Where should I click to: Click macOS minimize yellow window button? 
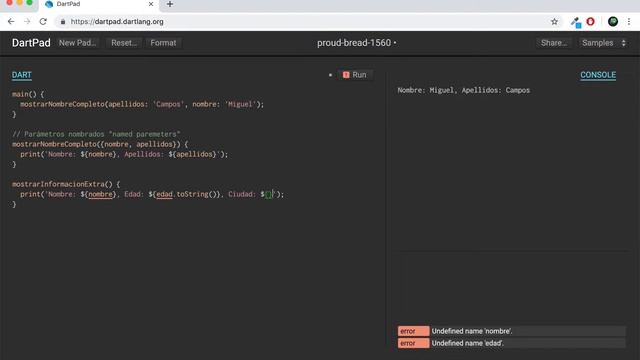click(19, 2)
